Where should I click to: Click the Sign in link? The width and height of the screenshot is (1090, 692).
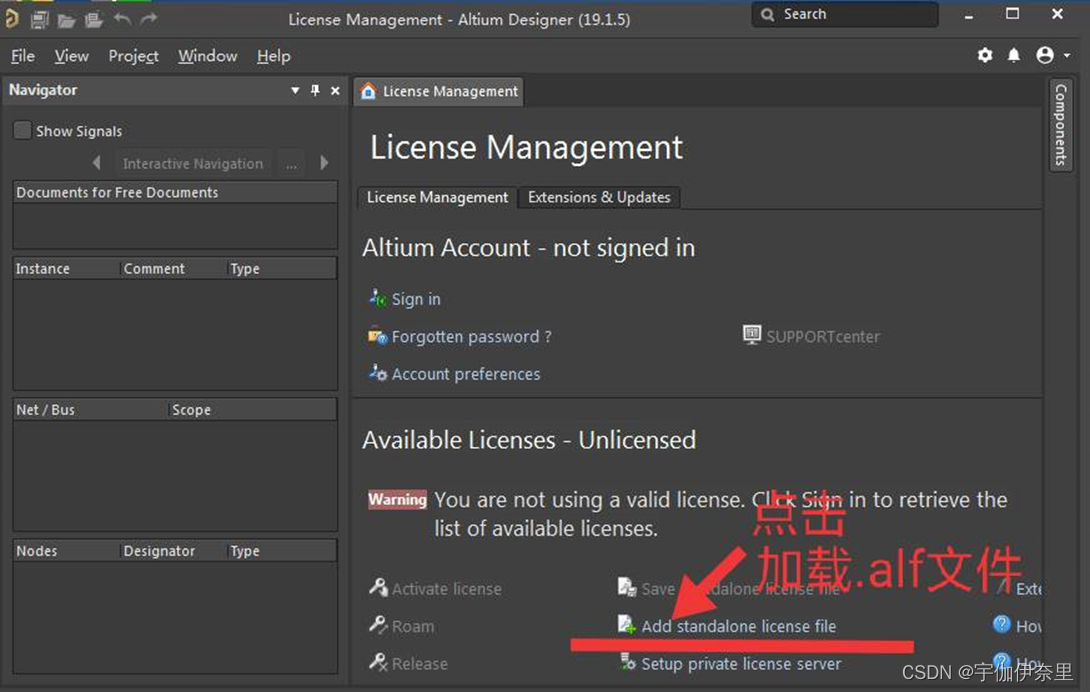point(416,299)
